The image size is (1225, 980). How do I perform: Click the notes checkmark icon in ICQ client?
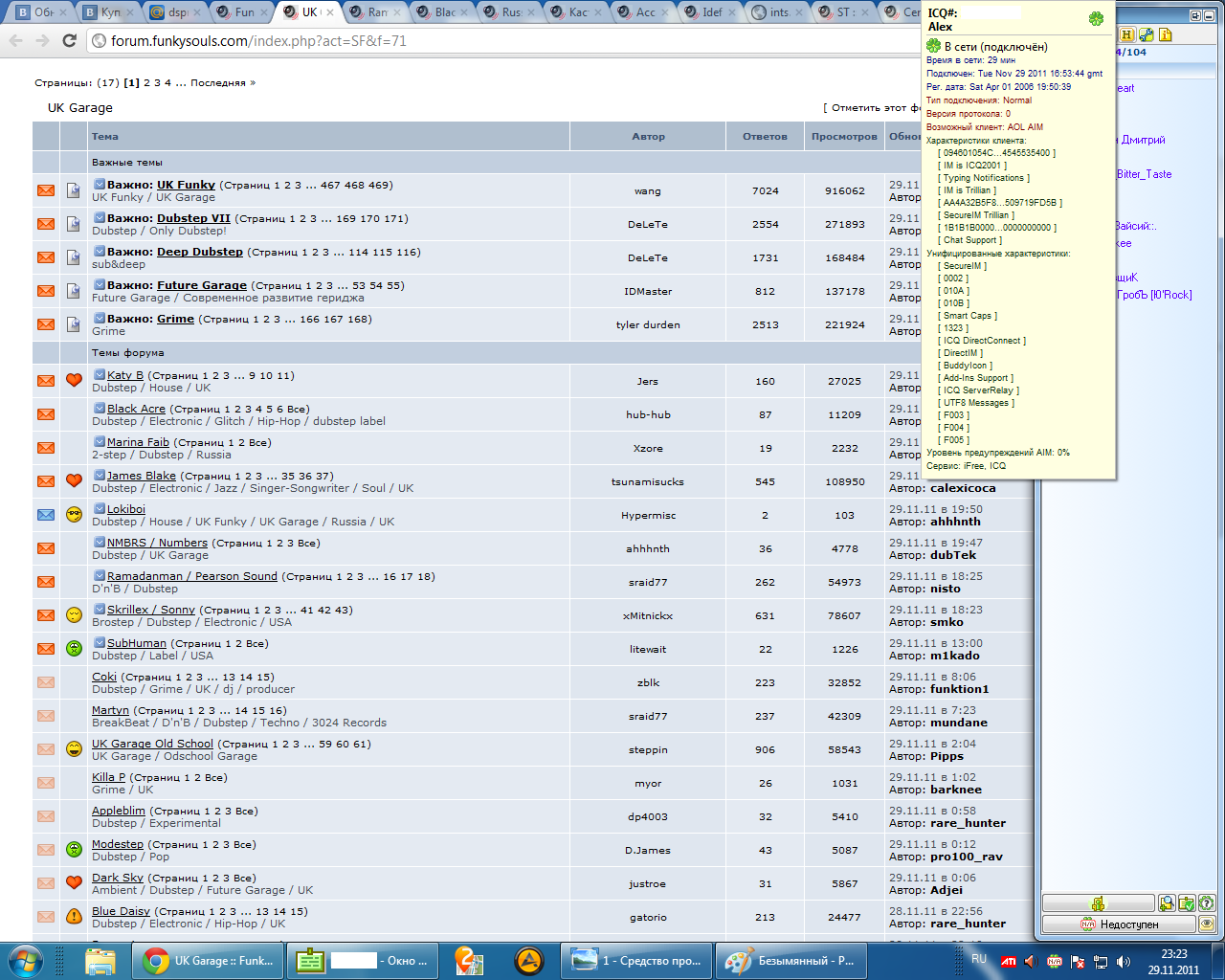click(x=1187, y=902)
